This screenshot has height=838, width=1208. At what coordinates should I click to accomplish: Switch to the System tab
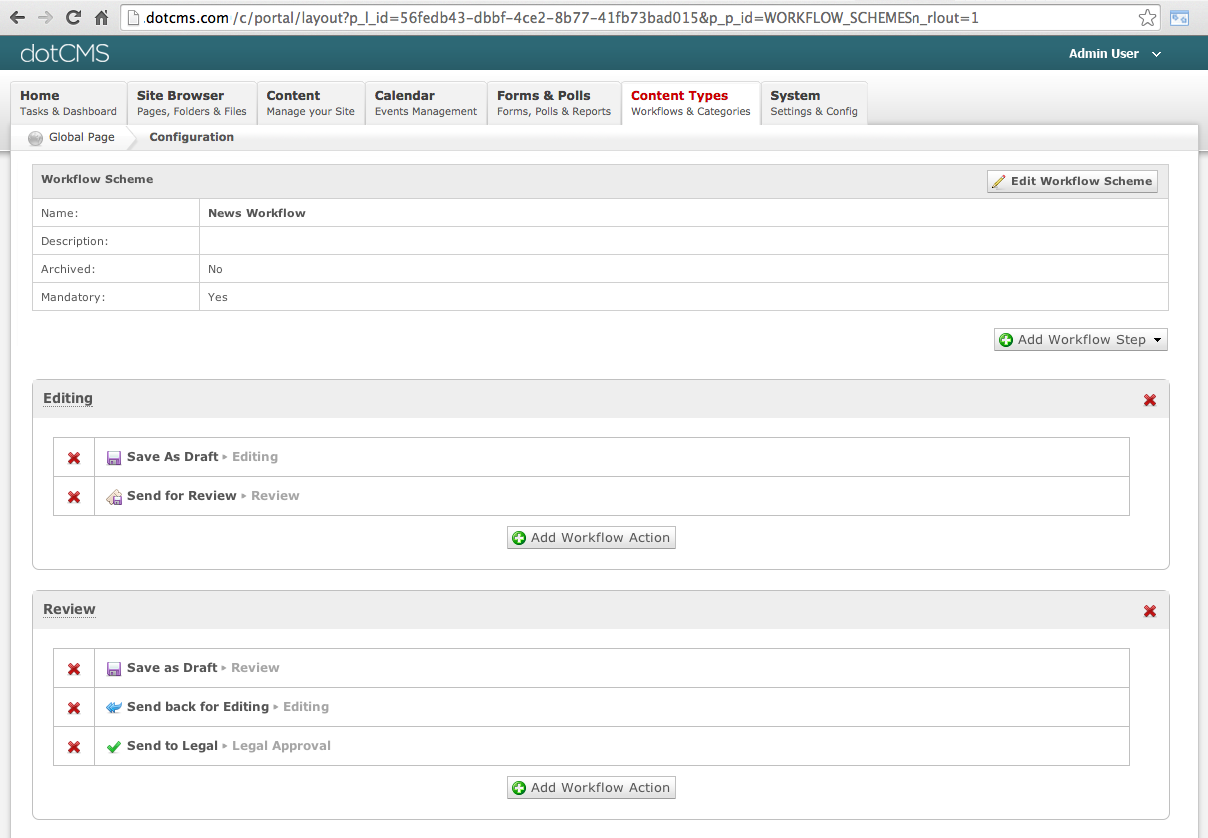pos(813,103)
